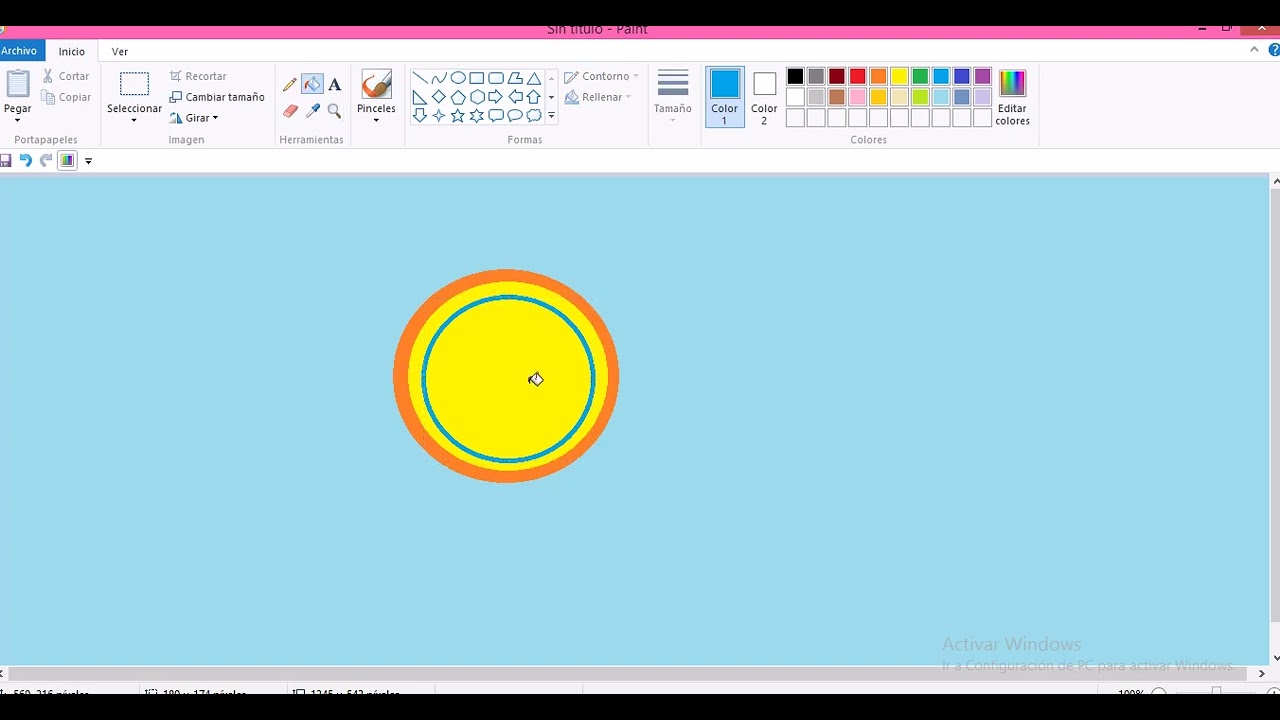Choose the Five-point star shape

[458, 116]
